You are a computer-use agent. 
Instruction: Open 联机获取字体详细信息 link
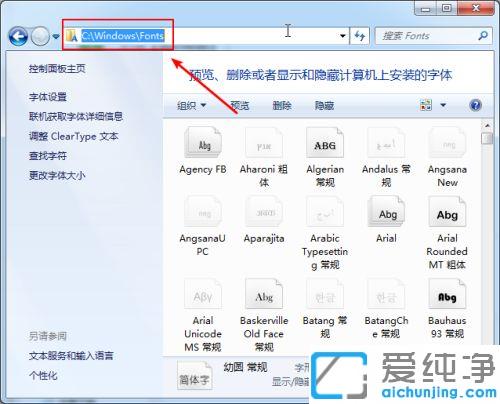point(76,116)
